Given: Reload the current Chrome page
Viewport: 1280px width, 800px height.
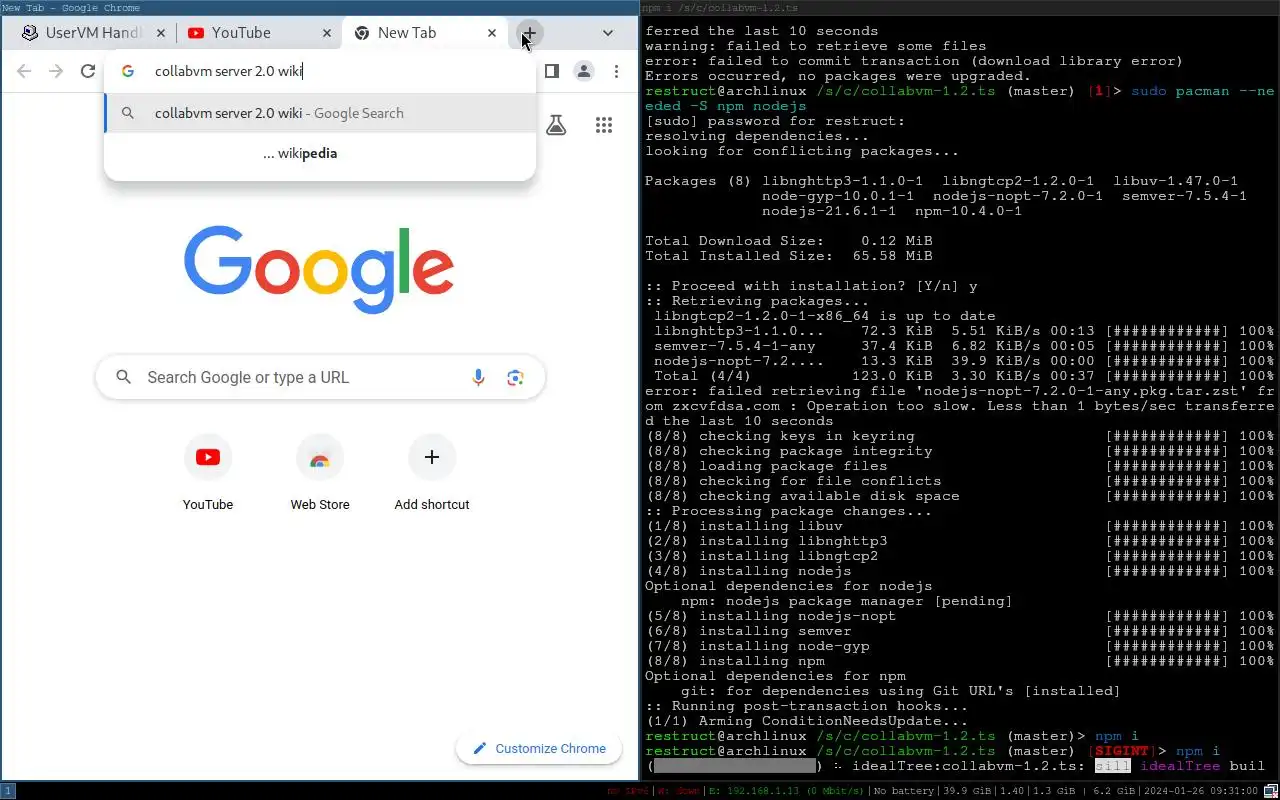Looking at the screenshot, I should (x=88, y=71).
